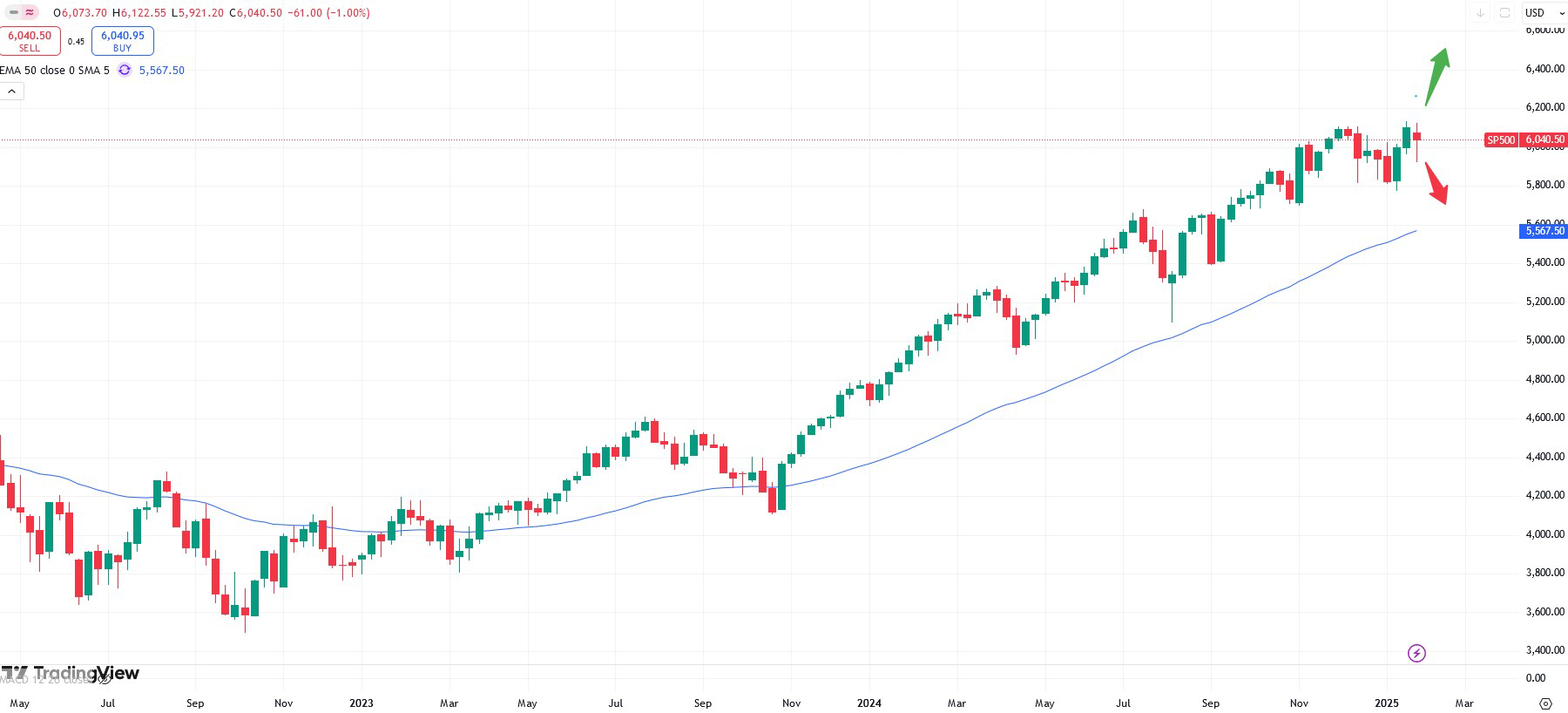Toggle the pink approximate-sign data indicator
This screenshot has width=1568, height=713.
tap(30, 13)
